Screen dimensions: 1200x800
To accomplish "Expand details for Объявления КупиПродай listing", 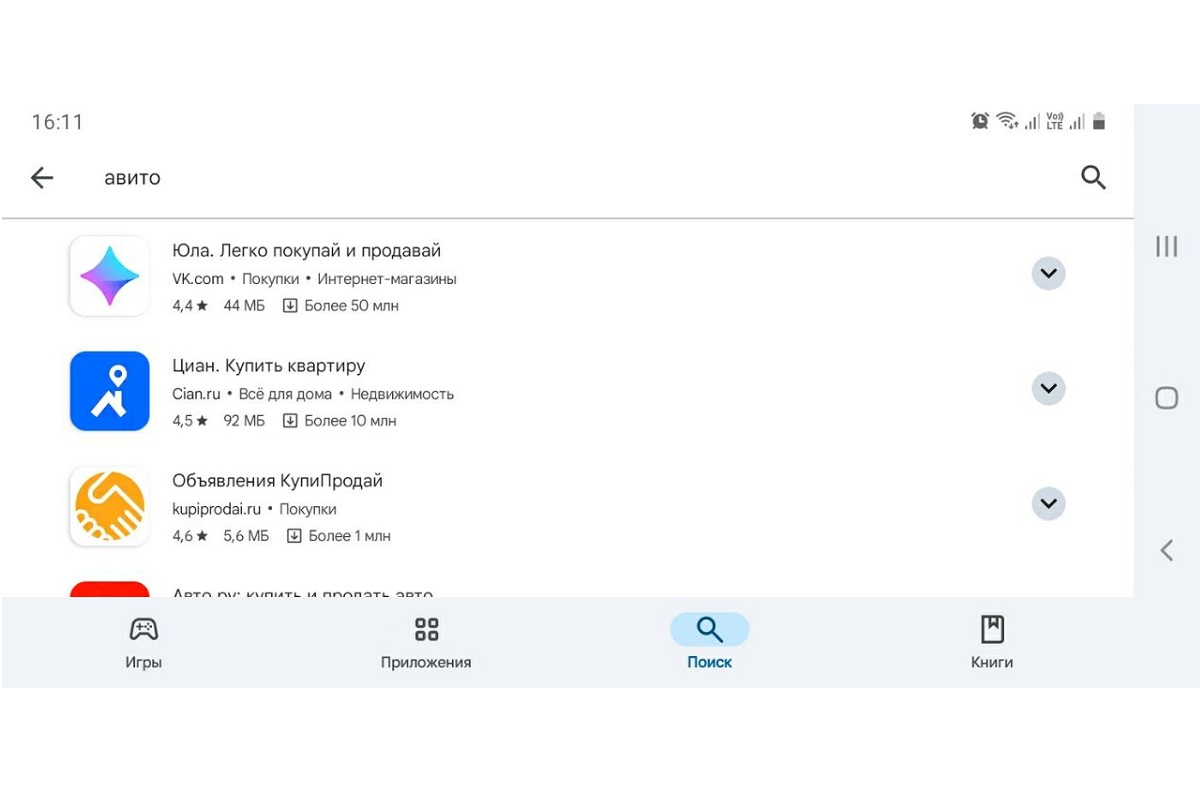I will point(1048,503).
